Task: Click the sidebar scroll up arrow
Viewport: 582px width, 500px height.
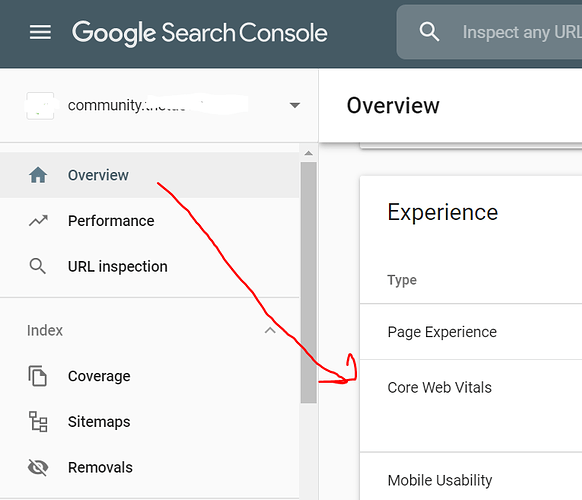Action: pos(308,153)
